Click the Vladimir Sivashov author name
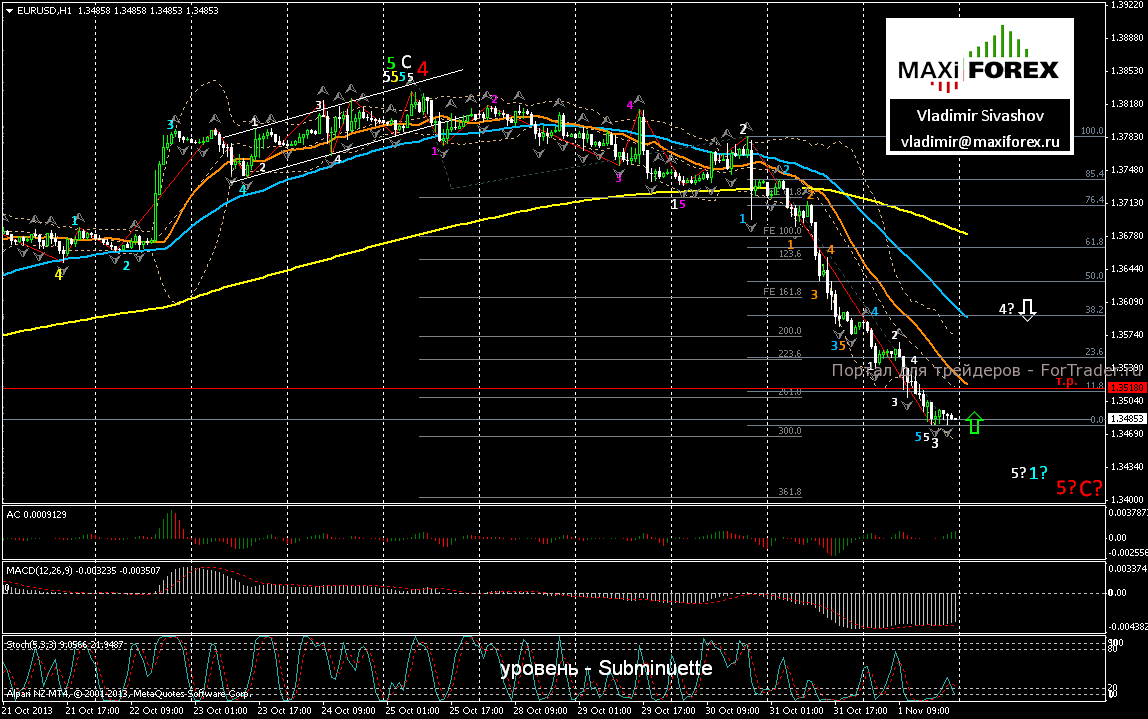The image size is (1148, 719). [x=979, y=115]
